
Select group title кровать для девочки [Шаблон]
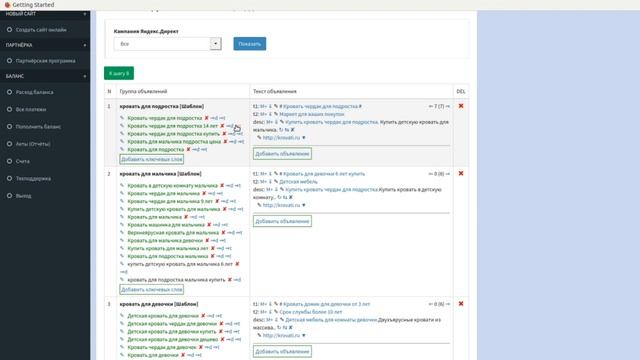[x=159, y=304]
